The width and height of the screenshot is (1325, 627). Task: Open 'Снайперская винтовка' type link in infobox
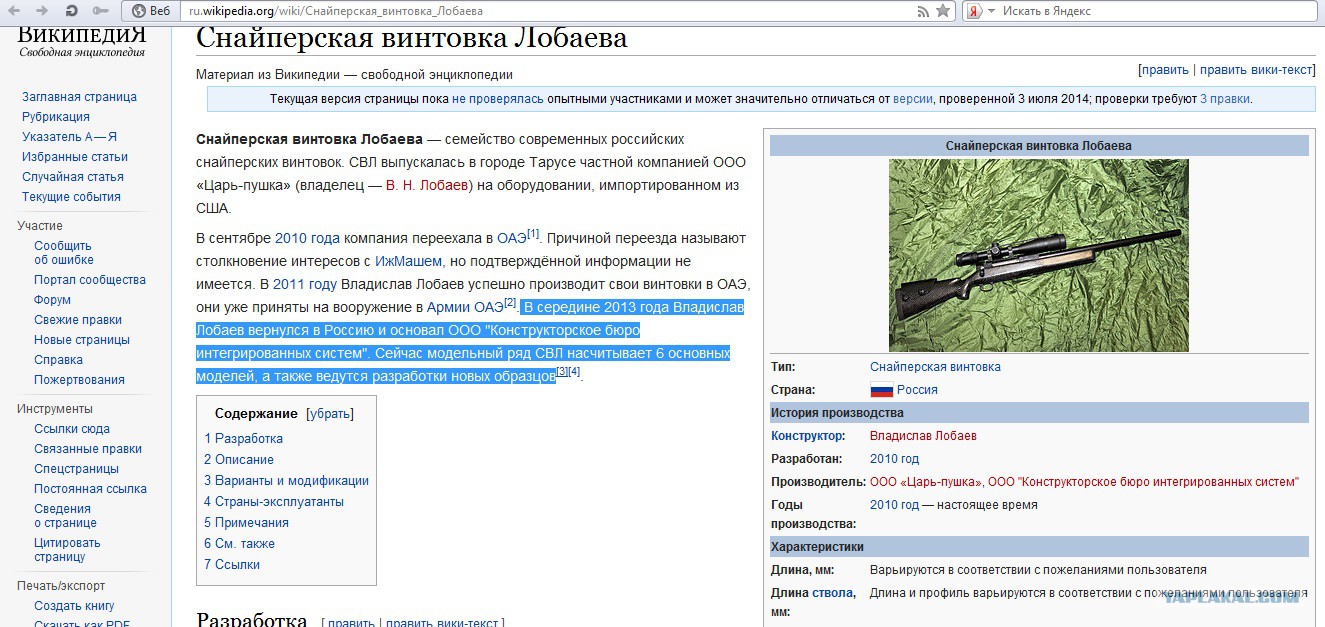pos(935,367)
